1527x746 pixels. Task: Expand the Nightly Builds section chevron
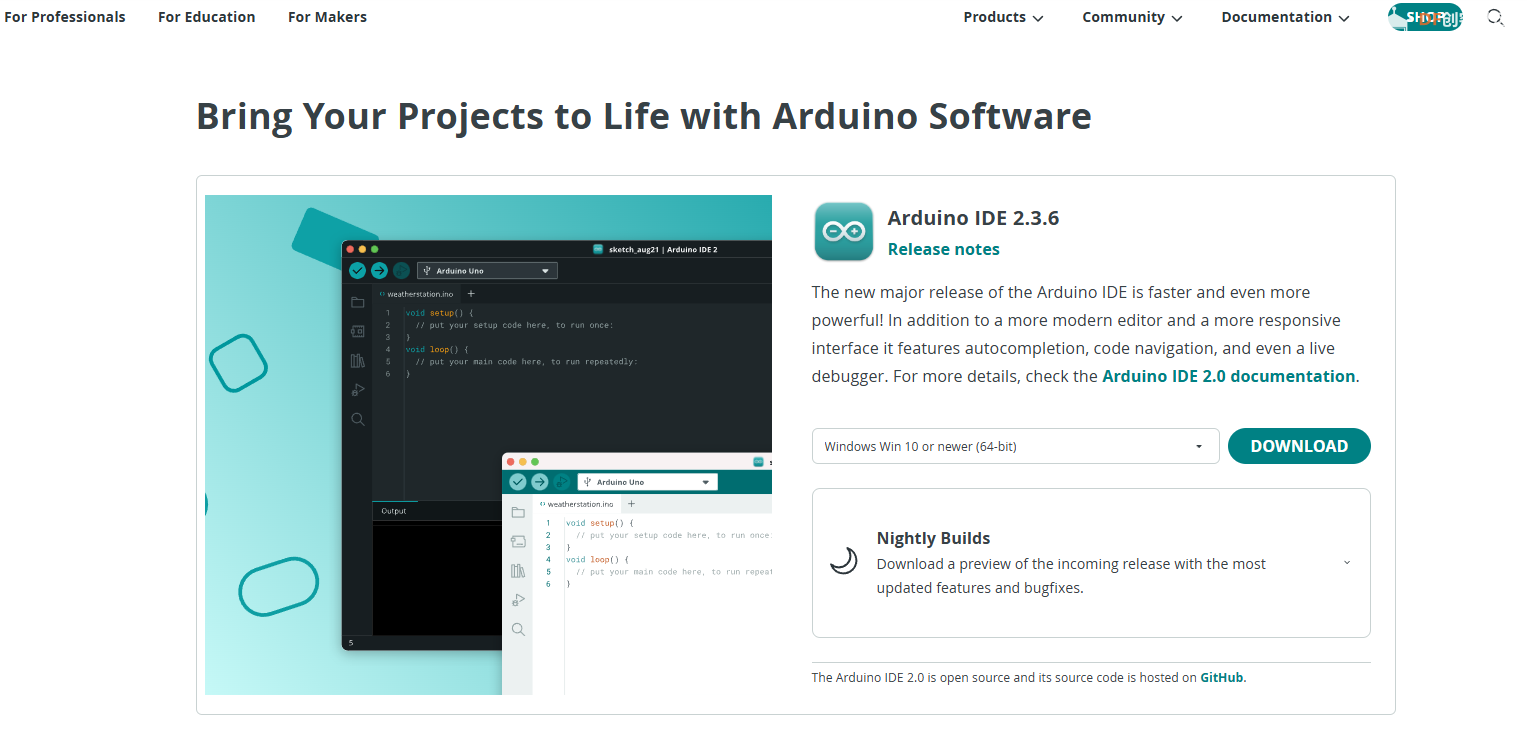tap(1347, 562)
